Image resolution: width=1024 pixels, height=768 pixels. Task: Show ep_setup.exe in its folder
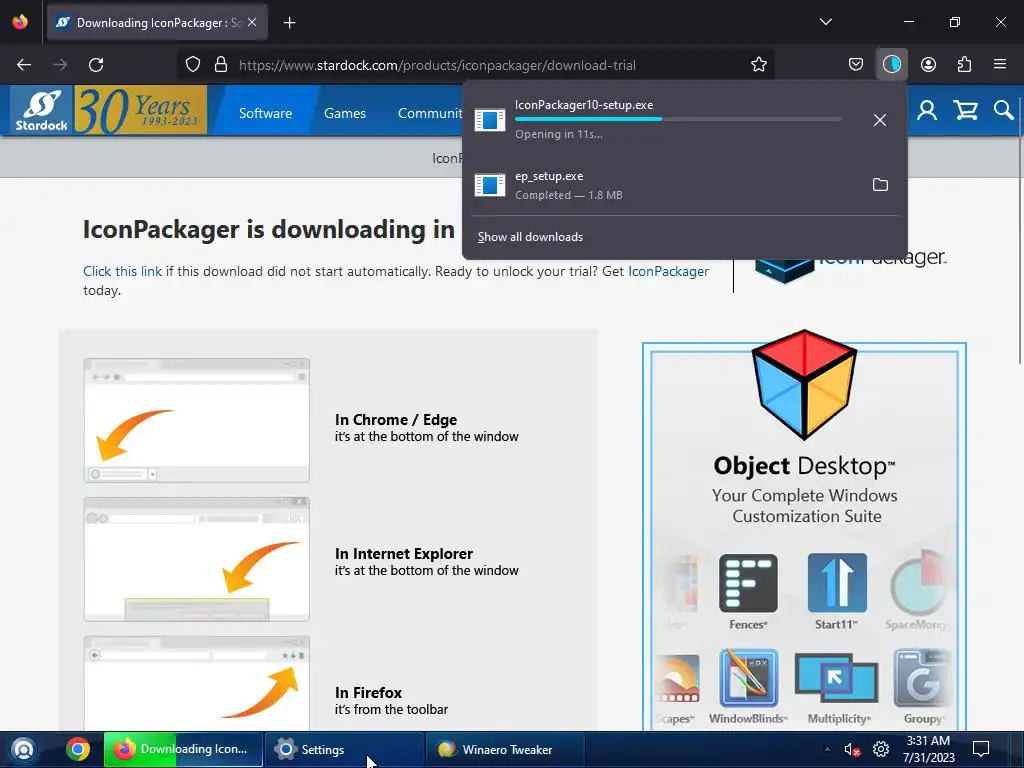click(880, 185)
